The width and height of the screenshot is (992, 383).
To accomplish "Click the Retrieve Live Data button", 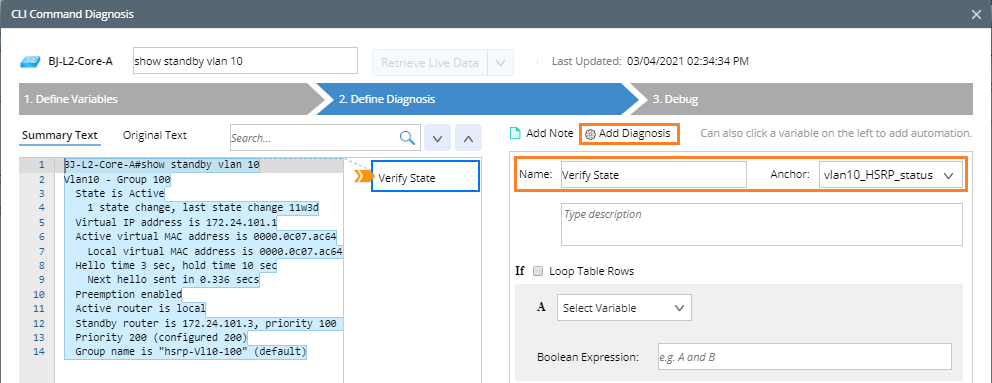I will (430, 63).
